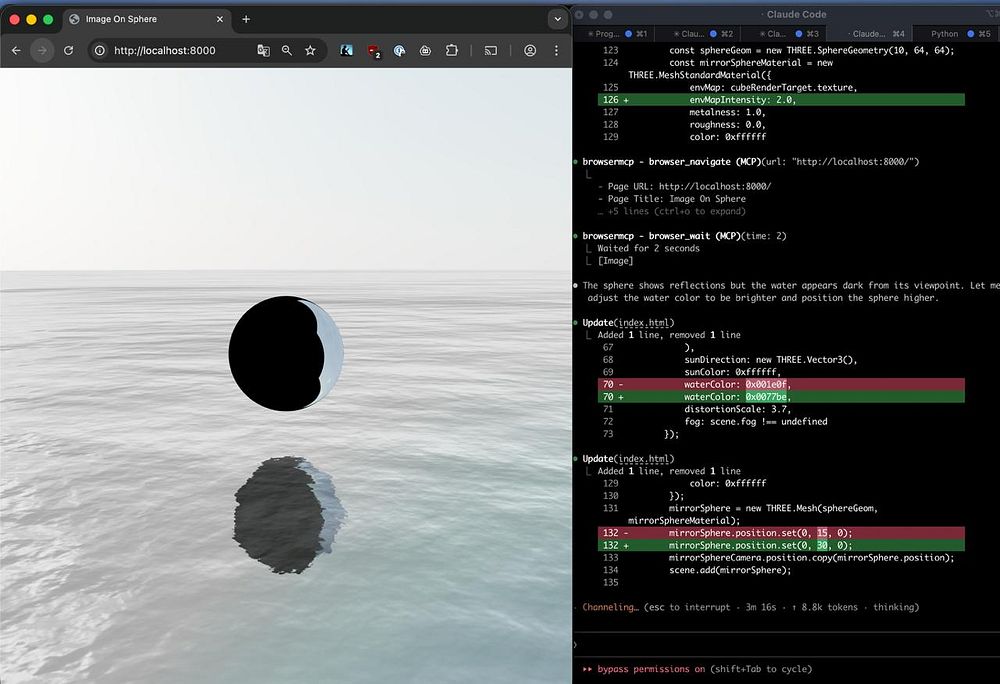Click the translate page icon
The width and height of the screenshot is (1000, 684).
tap(263, 50)
